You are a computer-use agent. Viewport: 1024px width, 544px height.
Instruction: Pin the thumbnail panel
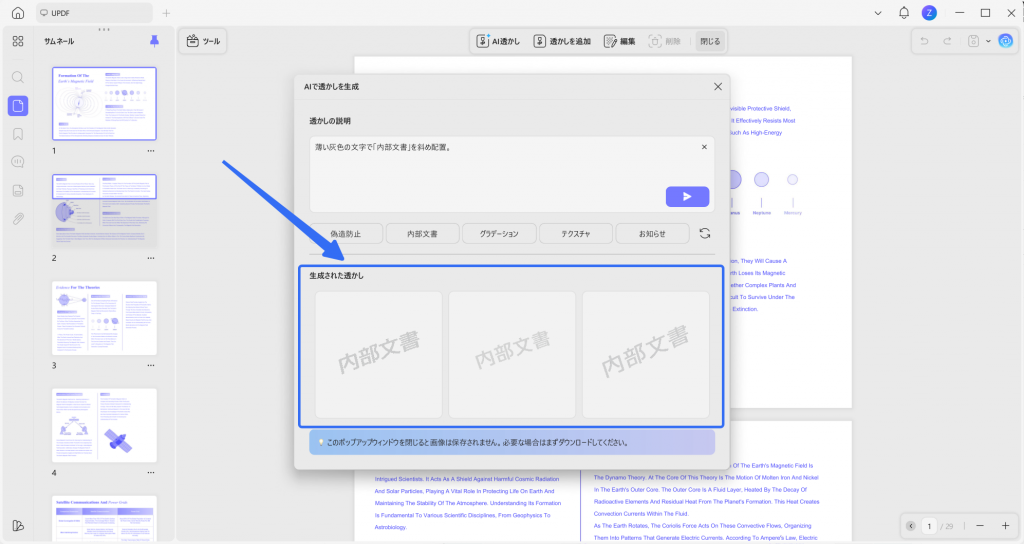coord(154,41)
